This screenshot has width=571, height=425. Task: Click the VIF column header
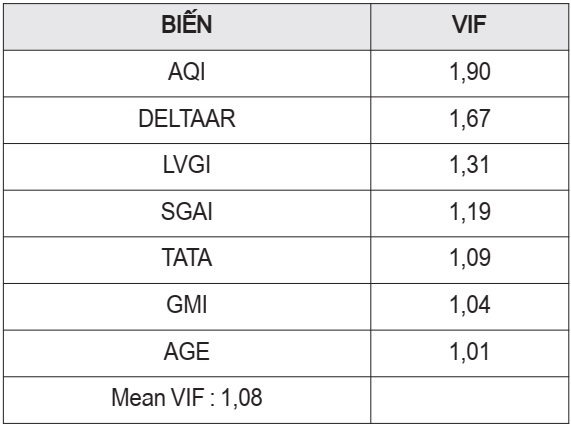point(469,27)
